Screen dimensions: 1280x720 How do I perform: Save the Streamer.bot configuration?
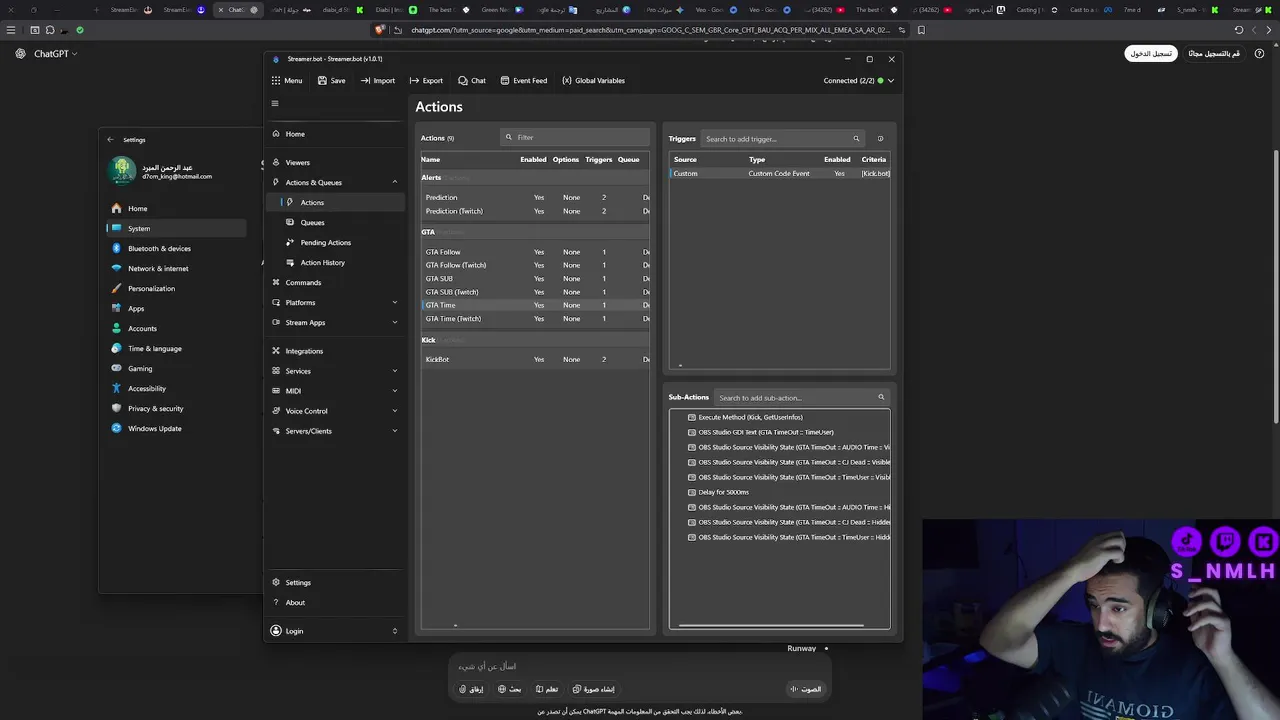tap(331, 81)
